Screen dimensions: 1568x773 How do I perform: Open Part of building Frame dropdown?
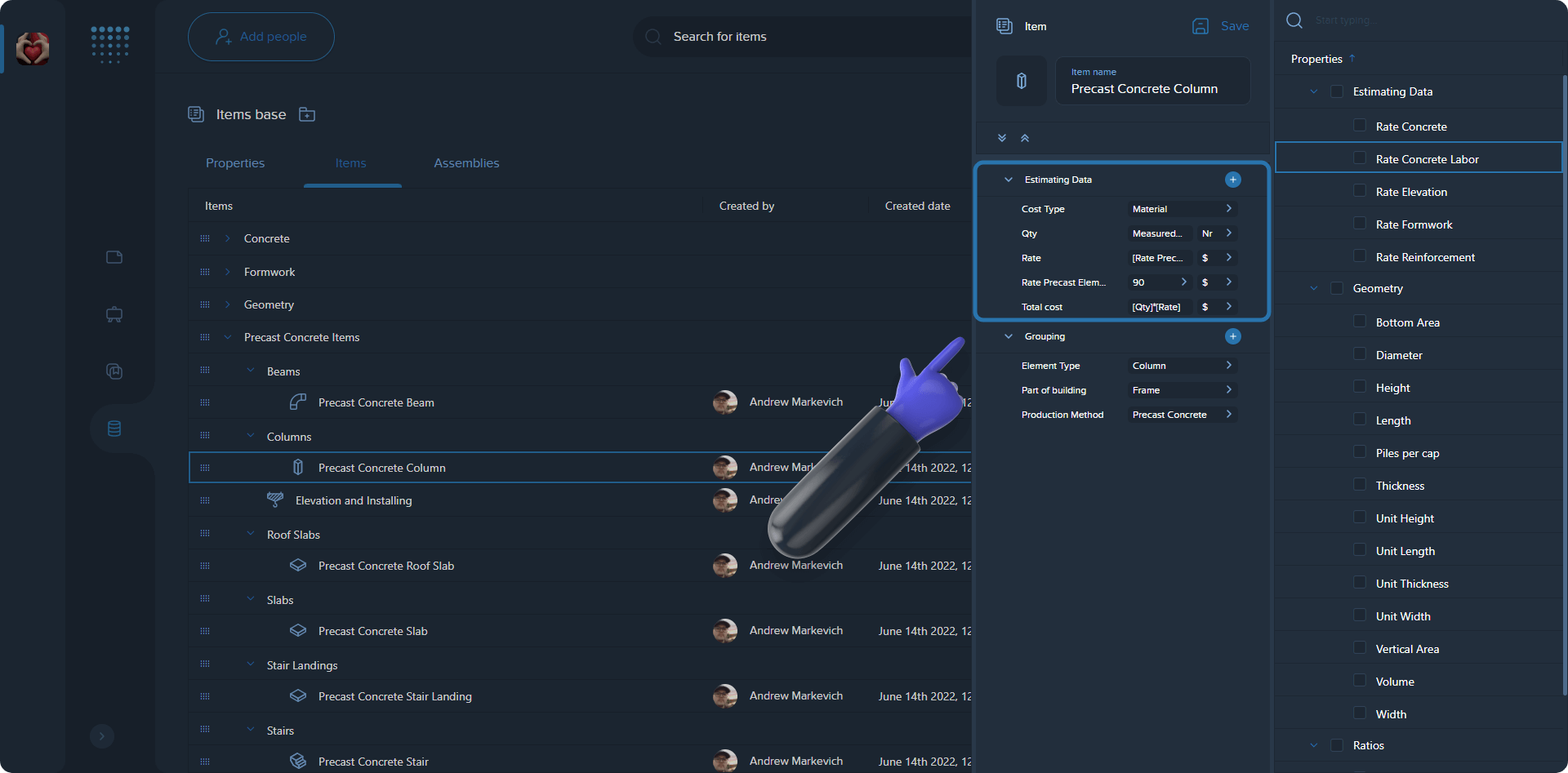(x=1182, y=390)
